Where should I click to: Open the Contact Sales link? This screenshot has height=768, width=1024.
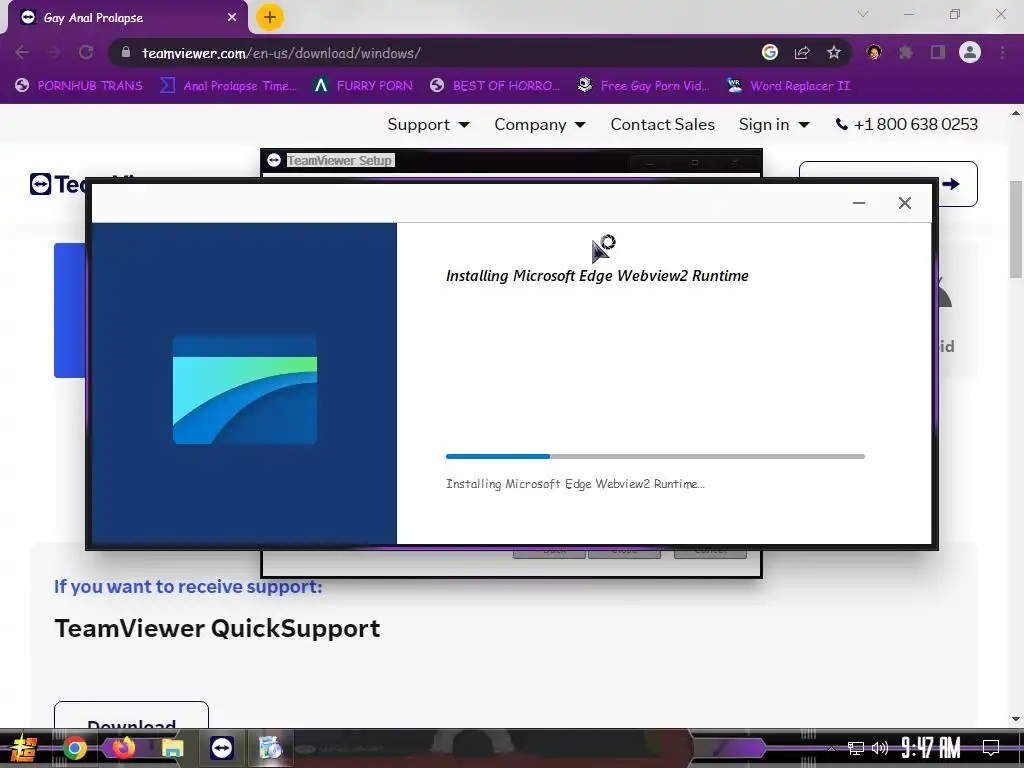coord(662,124)
